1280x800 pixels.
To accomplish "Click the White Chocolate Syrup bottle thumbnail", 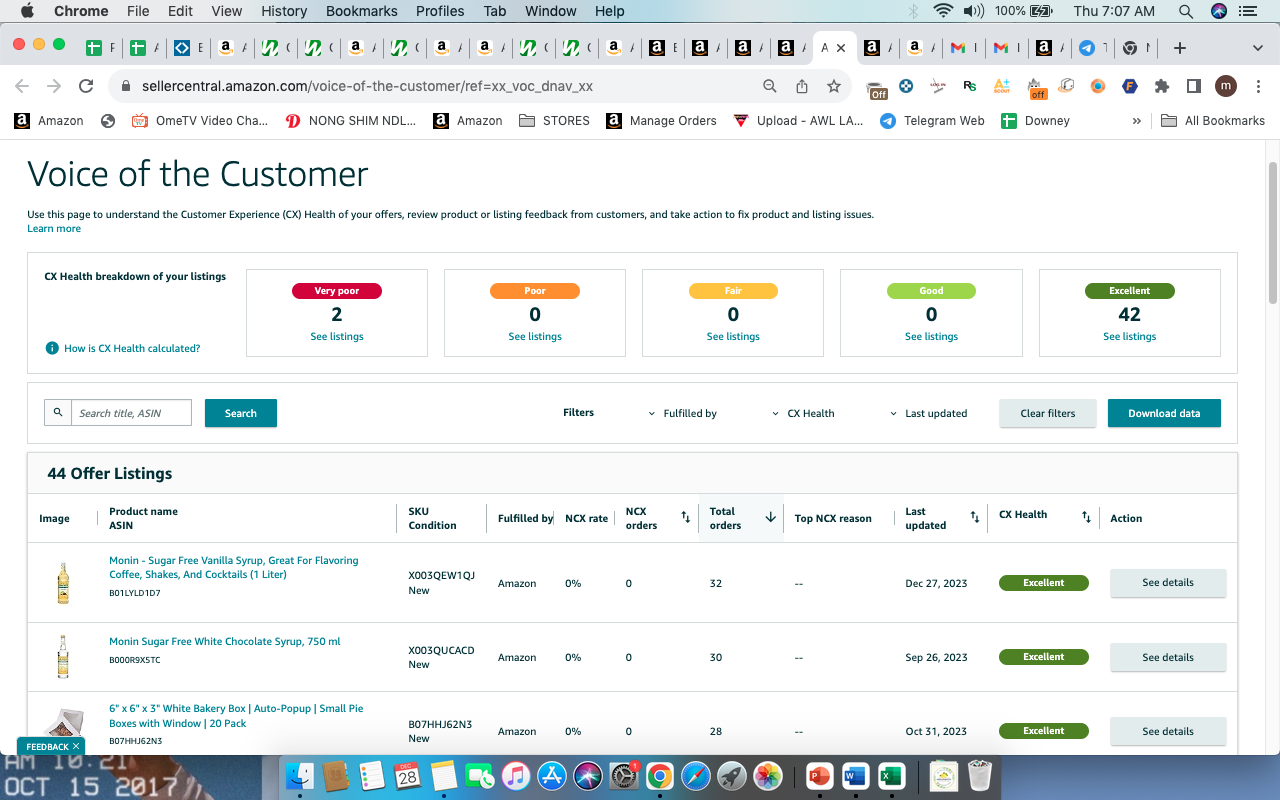I will pos(63,657).
